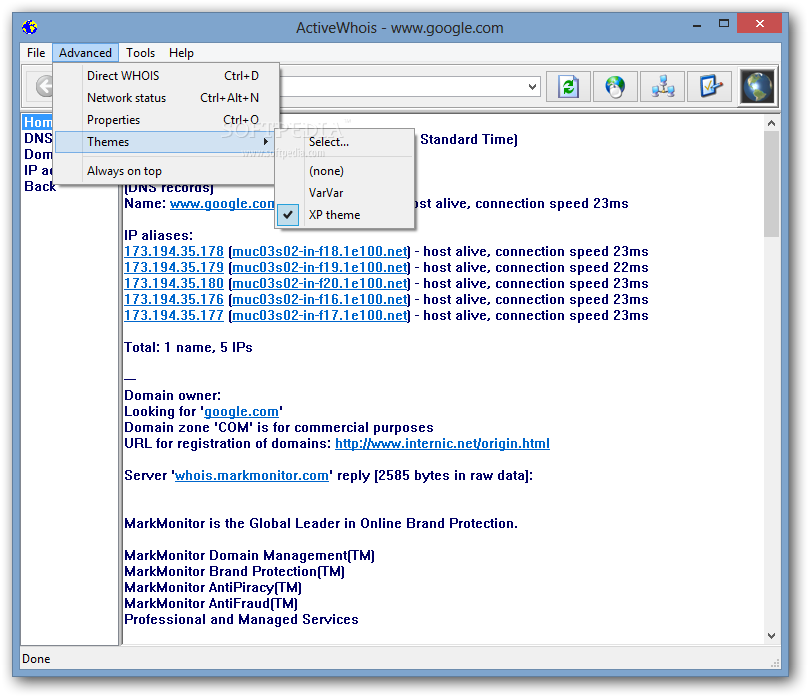
Task: Open the Select... theme entry
Action: [x=345, y=142]
